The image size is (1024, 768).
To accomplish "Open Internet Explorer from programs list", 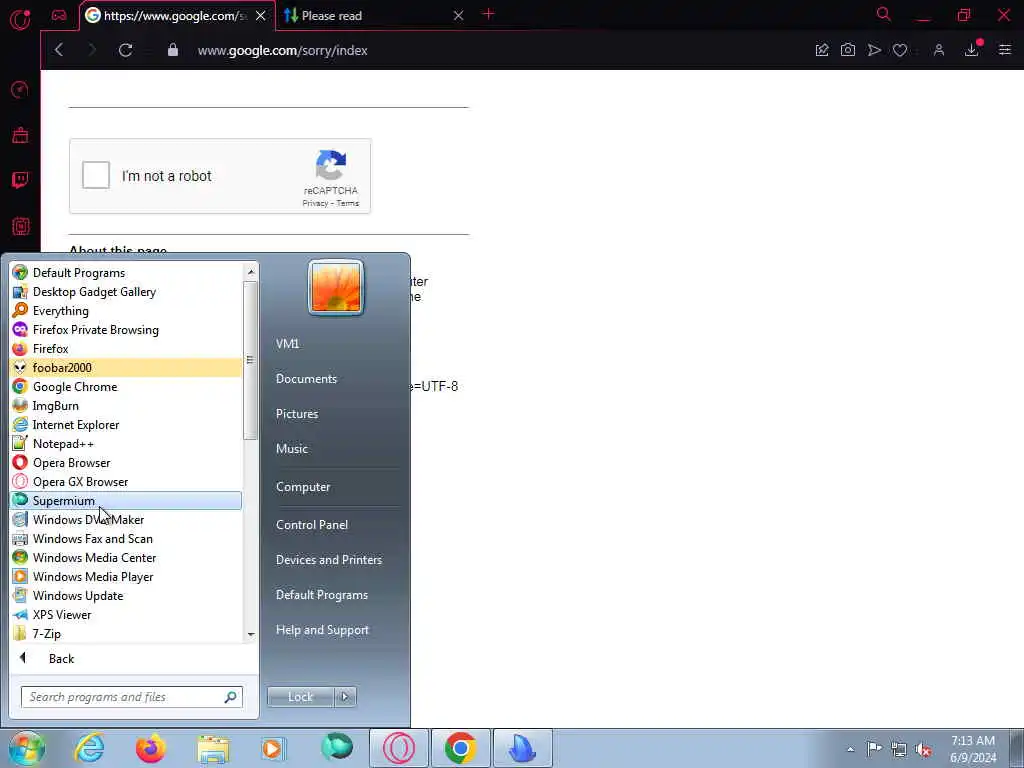I will [x=126, y=425].
